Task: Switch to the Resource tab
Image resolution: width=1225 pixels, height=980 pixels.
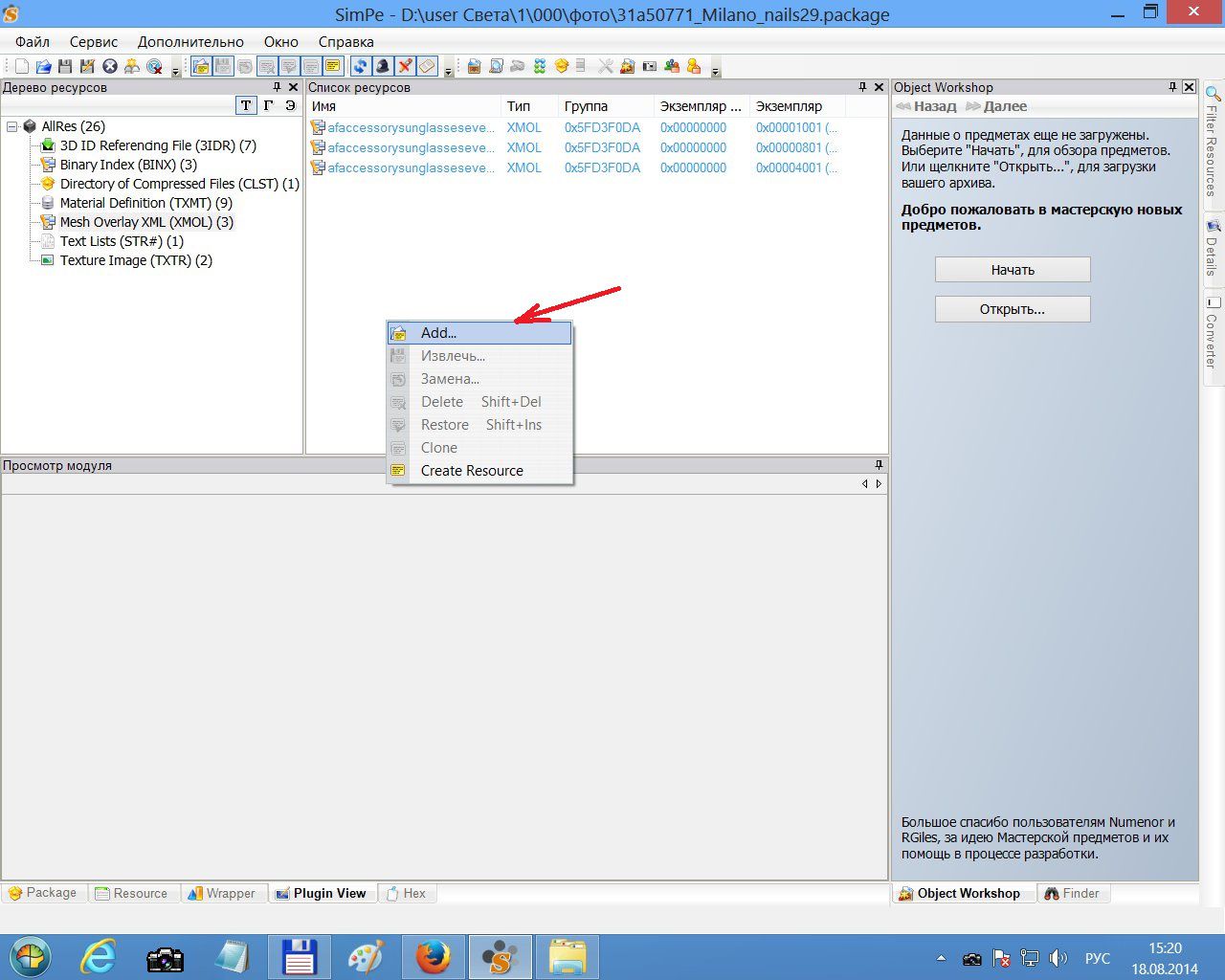Action: pyautogui.click(x=131, y=893)
